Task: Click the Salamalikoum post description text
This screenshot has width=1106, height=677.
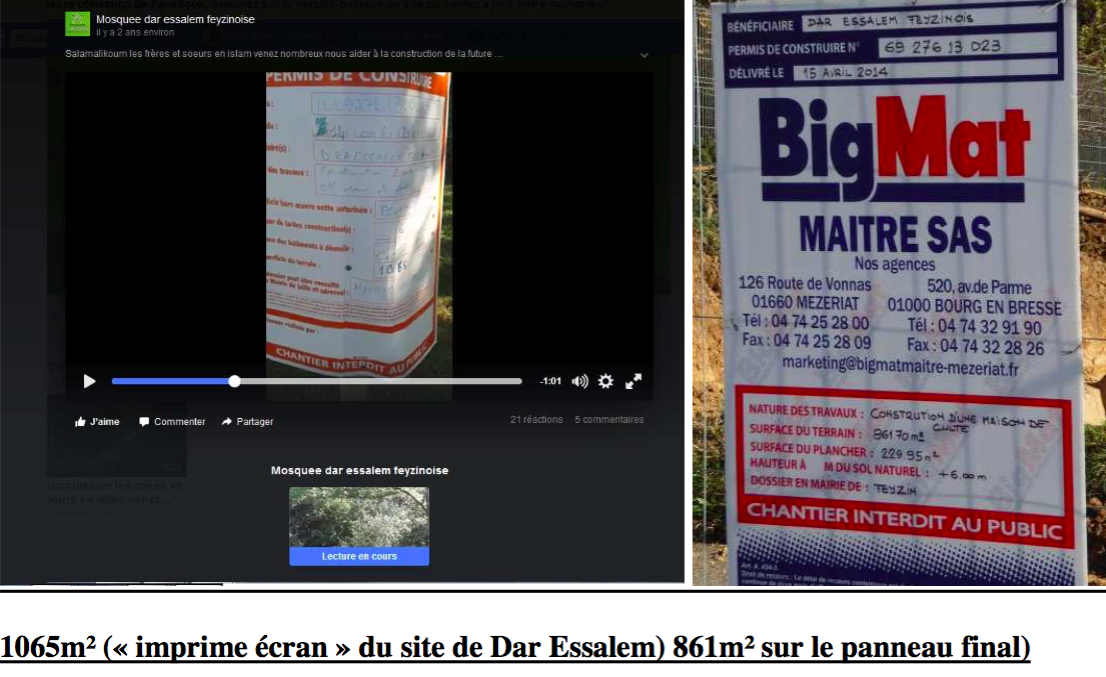Action: (x=283, y=53)
